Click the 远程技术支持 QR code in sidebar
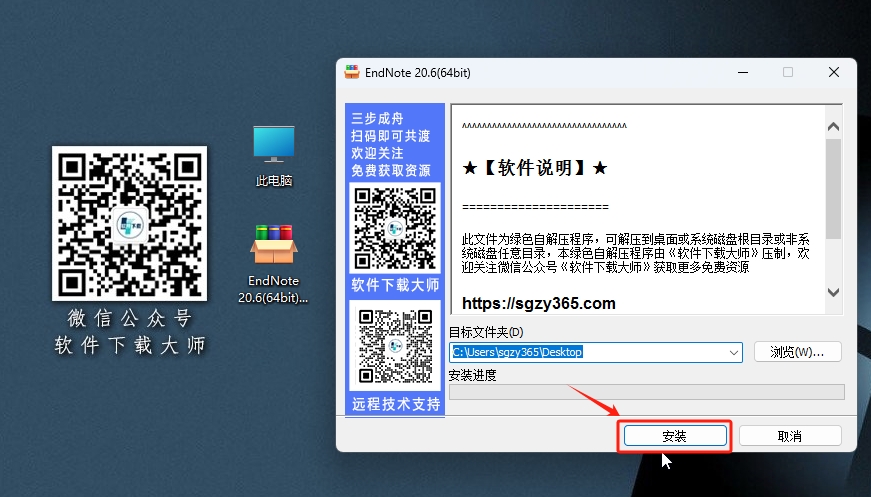871x497 pixels. click(x=395, y=346)
